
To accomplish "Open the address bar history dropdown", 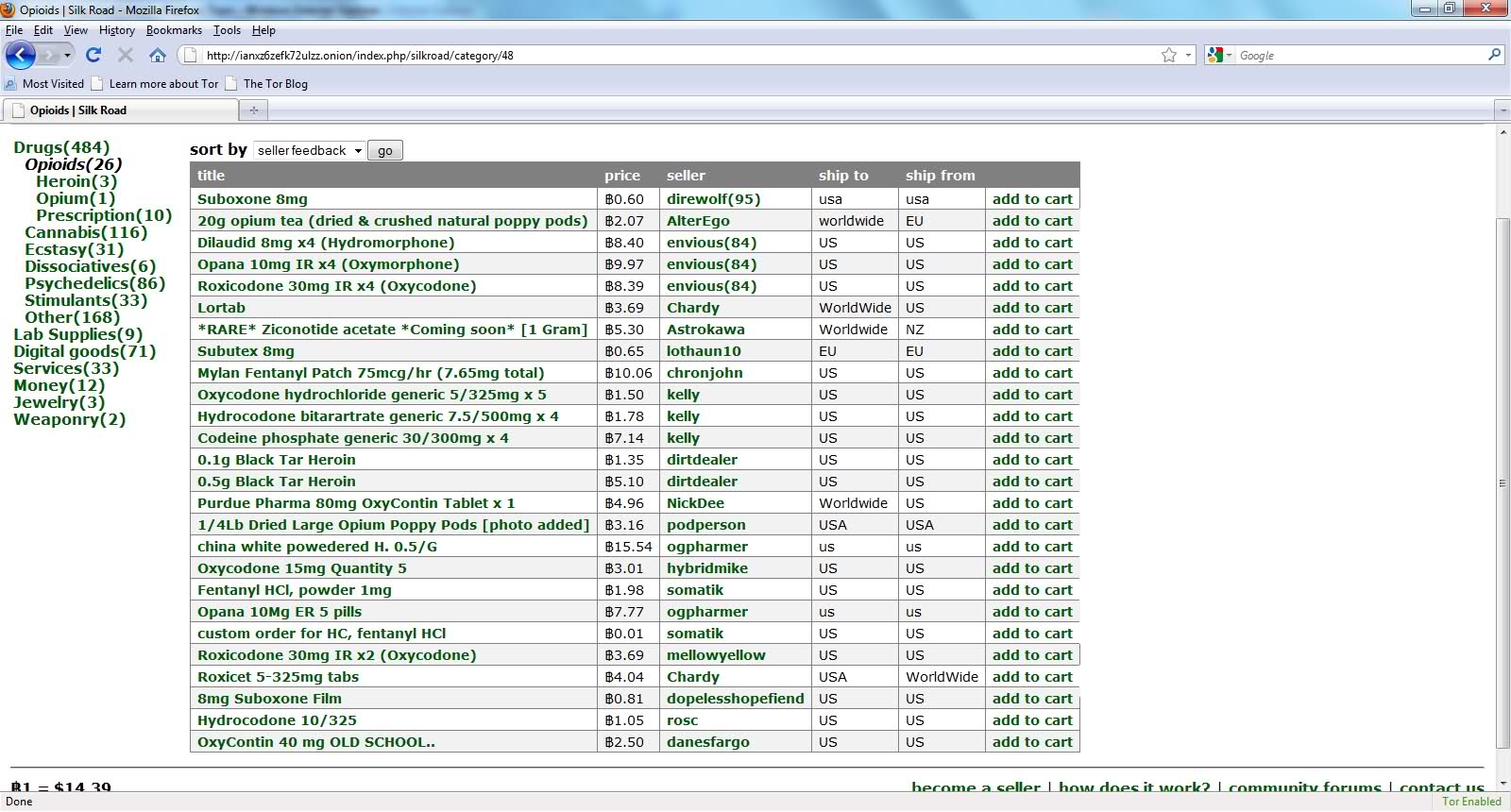I will [1188, 56].
